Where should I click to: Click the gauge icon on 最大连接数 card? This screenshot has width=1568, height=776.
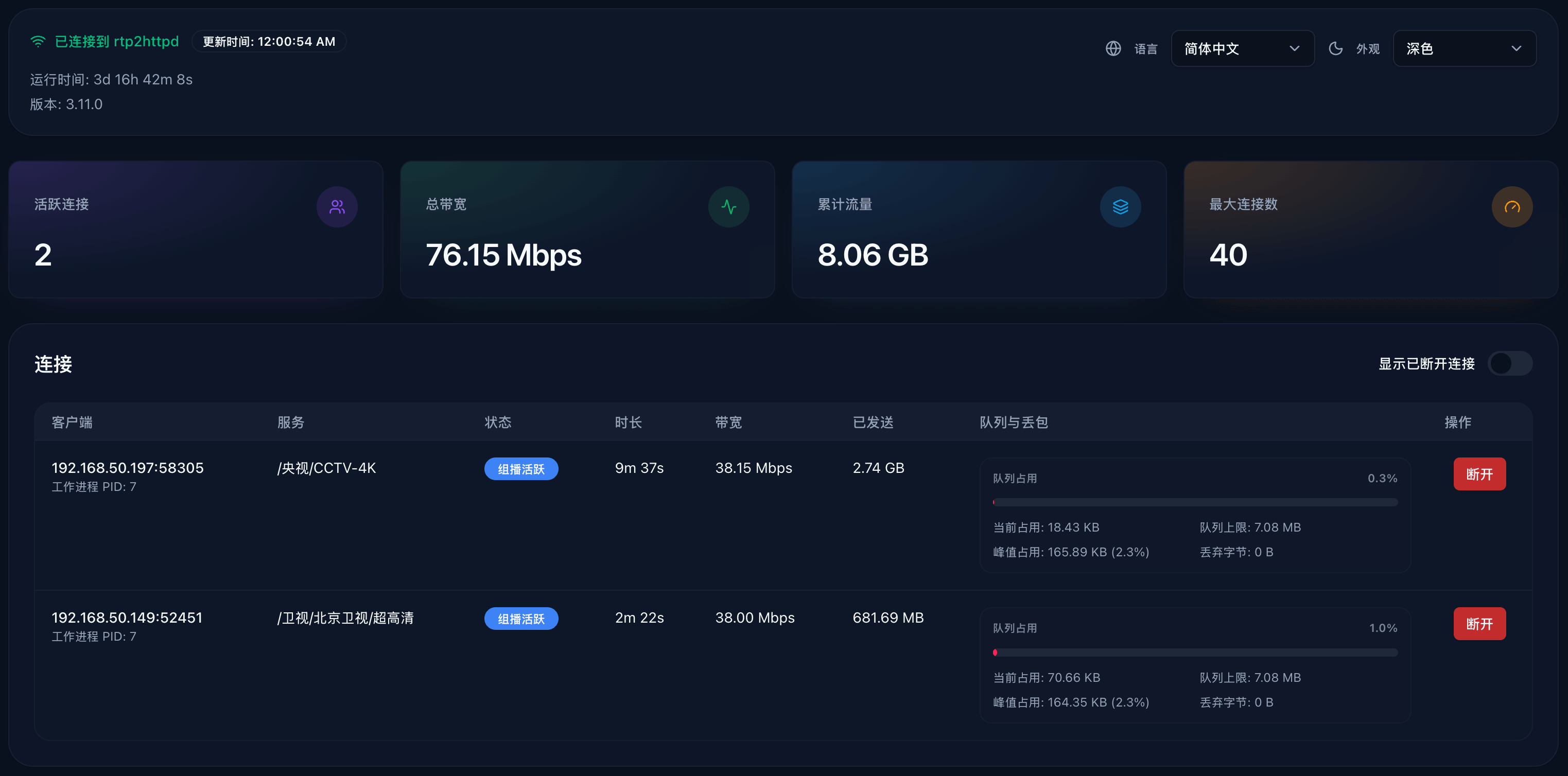[x=1511, y=206]
